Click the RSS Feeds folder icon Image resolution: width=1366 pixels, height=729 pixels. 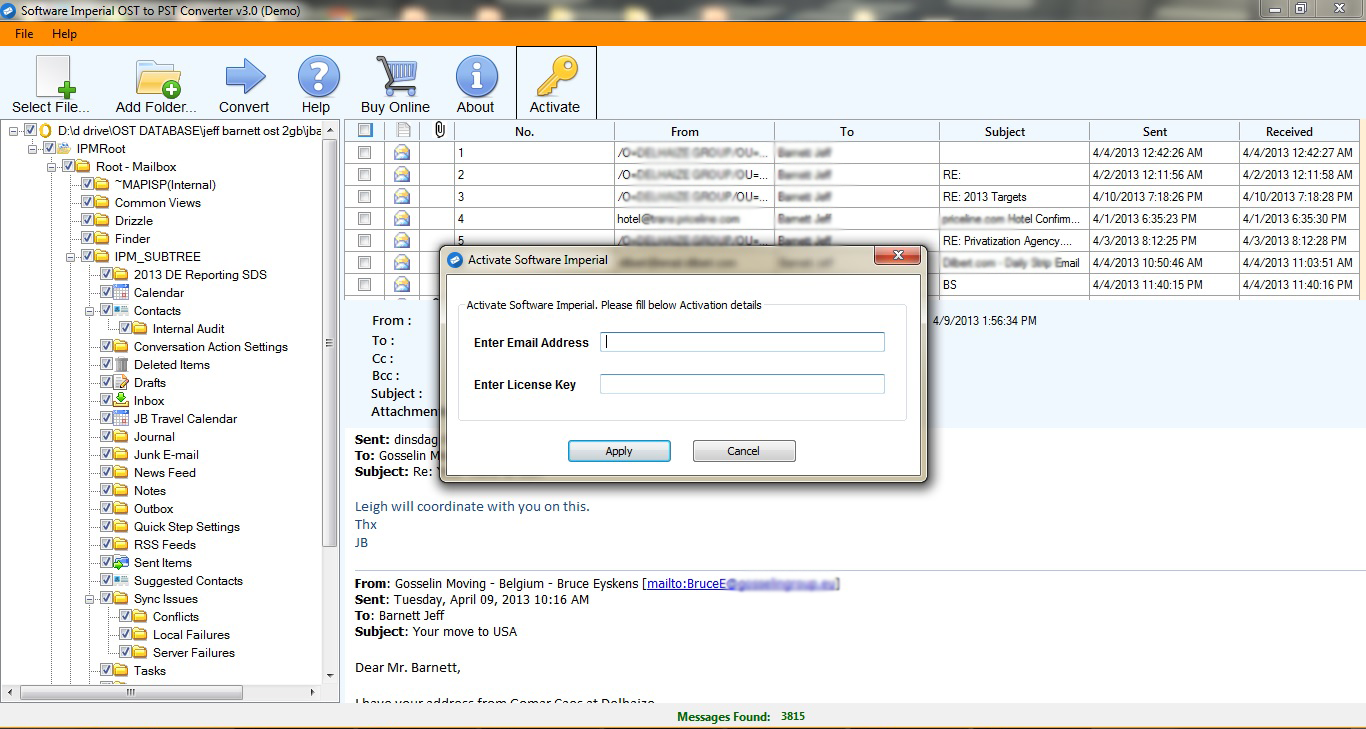122,544
